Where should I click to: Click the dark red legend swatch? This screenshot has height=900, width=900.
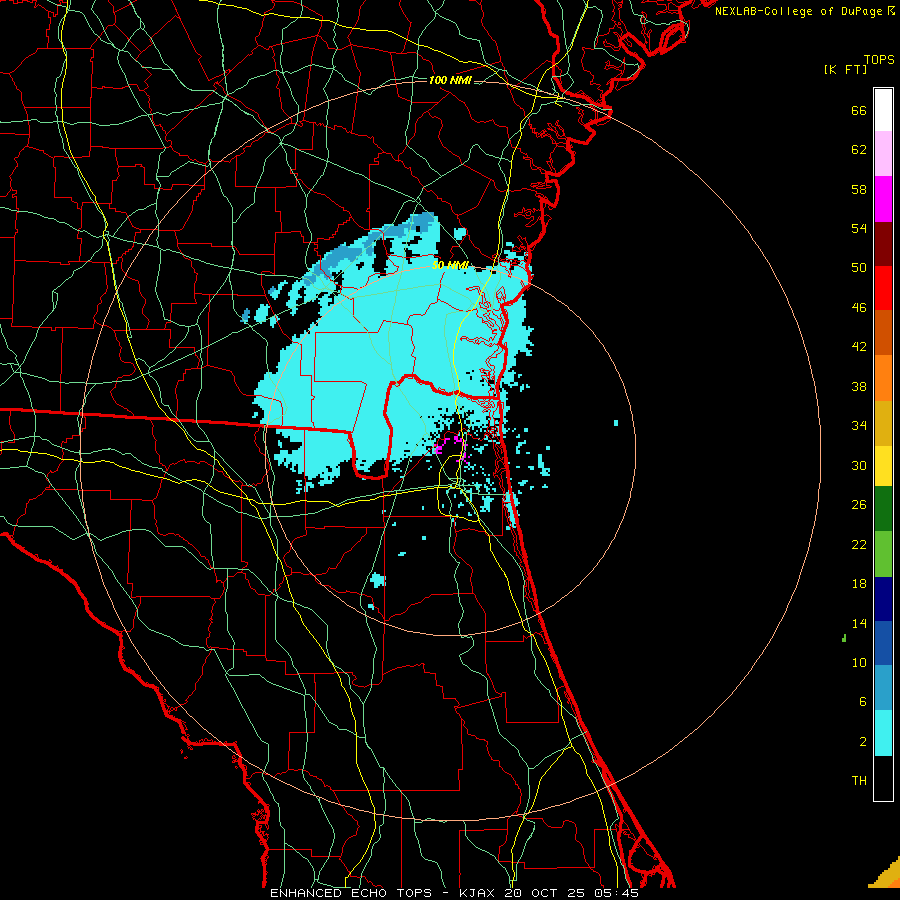tap(883, 244)
